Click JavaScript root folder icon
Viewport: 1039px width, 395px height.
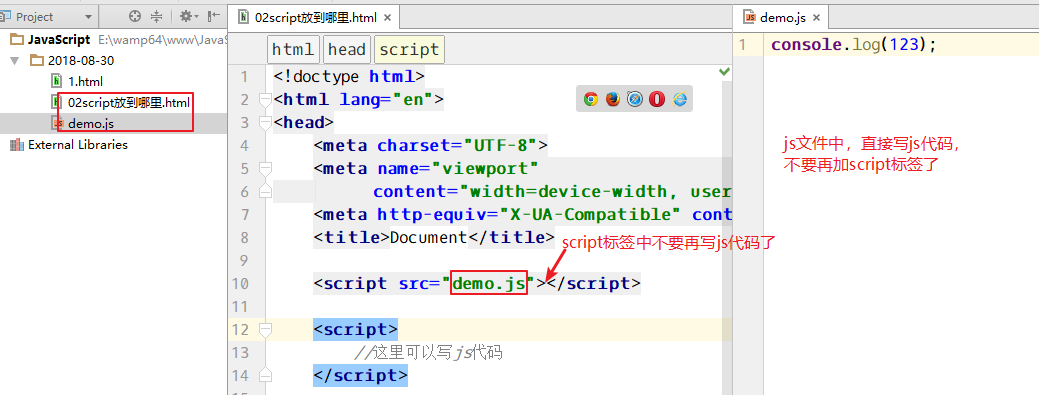click(x=17, y=40)
